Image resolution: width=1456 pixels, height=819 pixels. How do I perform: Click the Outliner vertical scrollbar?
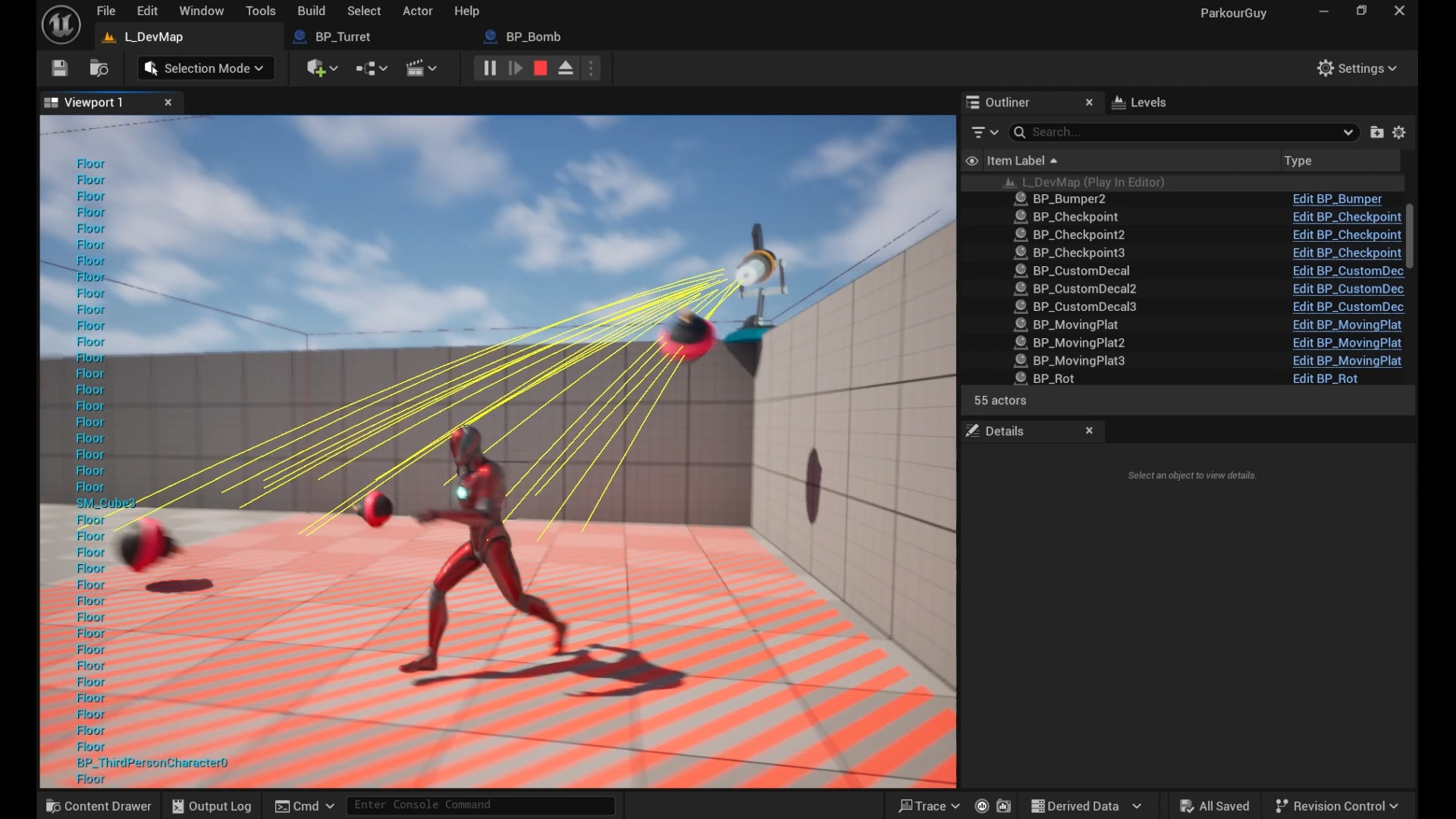coord(1409,235)
